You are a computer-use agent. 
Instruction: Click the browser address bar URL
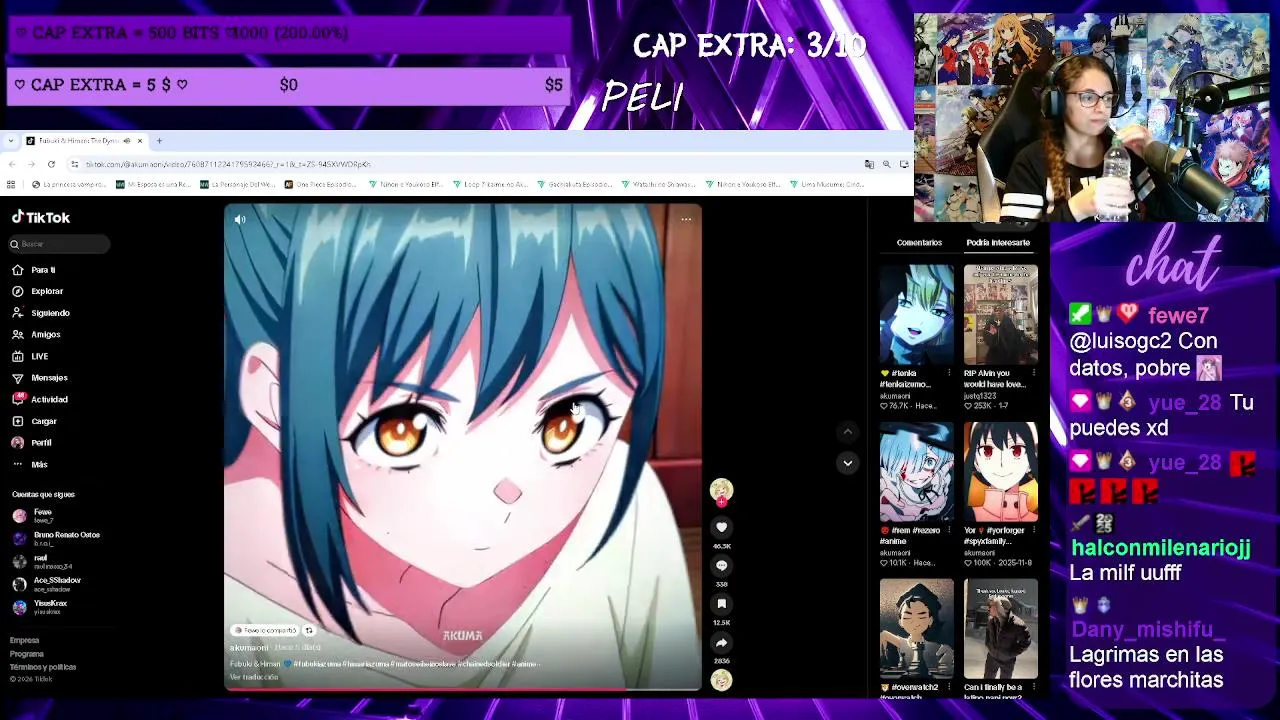point(228,164)
